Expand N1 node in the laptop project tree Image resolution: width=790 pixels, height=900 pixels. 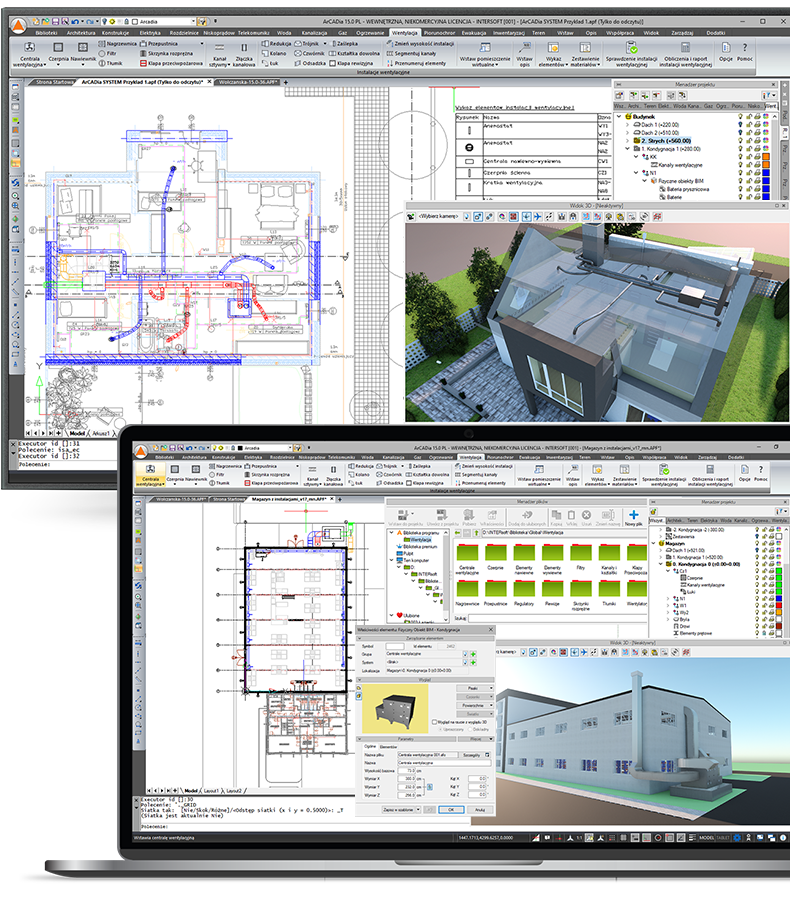coord(668,599)
